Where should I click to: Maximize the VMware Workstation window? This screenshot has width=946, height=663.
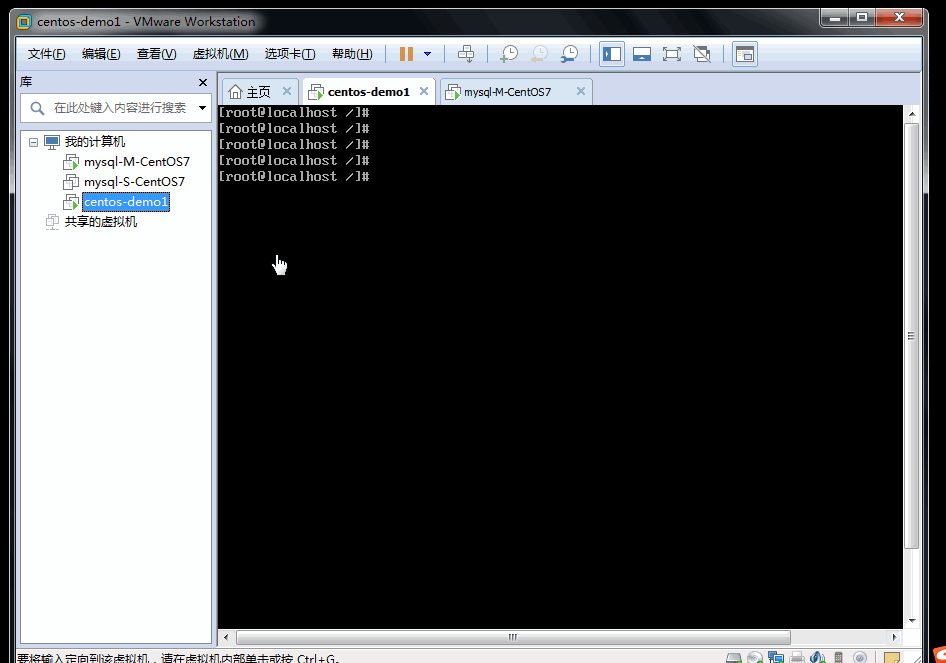click(862, 17)
